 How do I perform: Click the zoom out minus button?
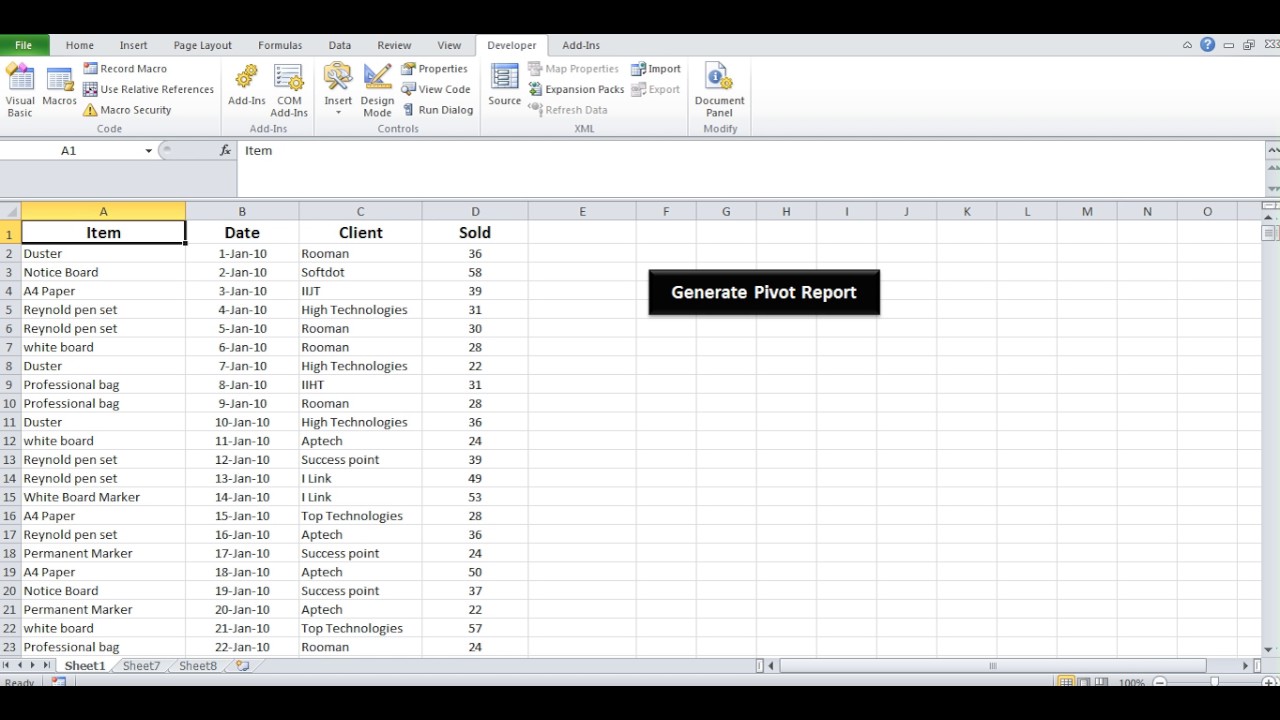click(x=1160, y=683)
